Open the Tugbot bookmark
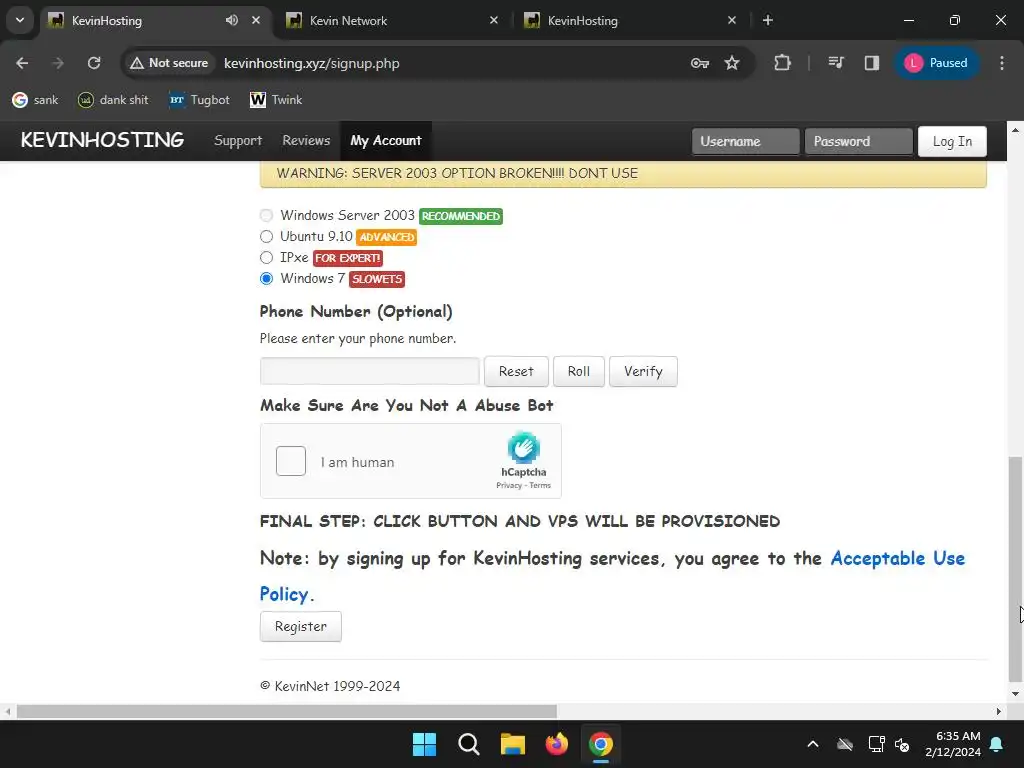Image resolution: width=1024 pixels, height=768 pixels. tap(199, 100)
